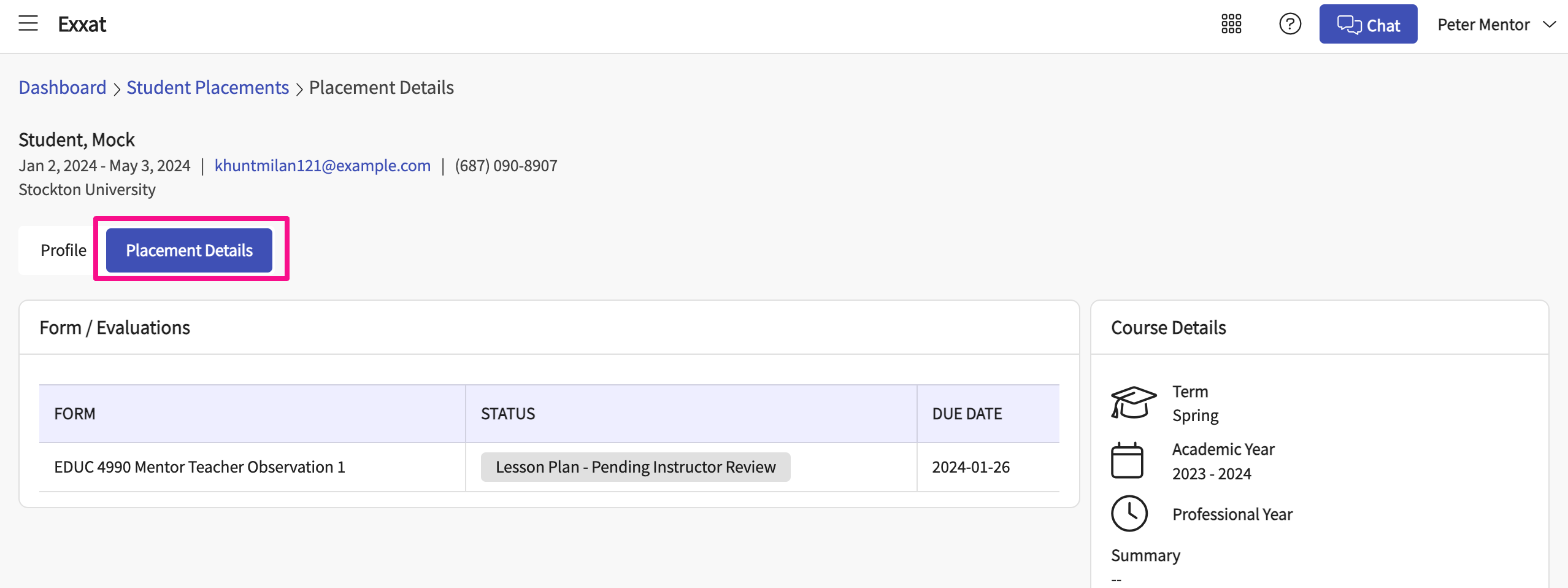Open the apps grid launcher icon
This screenshot has width=1568, height=588.
point(1231,24)
